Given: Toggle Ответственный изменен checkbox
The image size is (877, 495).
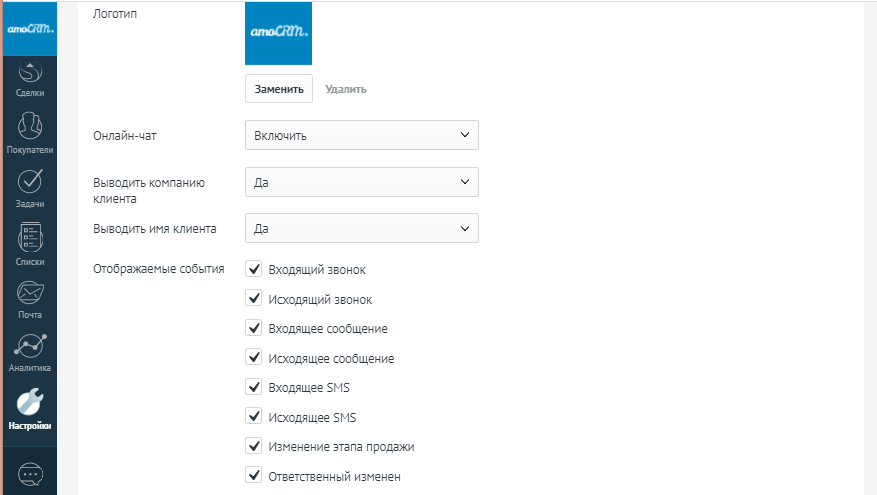Looking at the screenshot, I should click(253, 476).
